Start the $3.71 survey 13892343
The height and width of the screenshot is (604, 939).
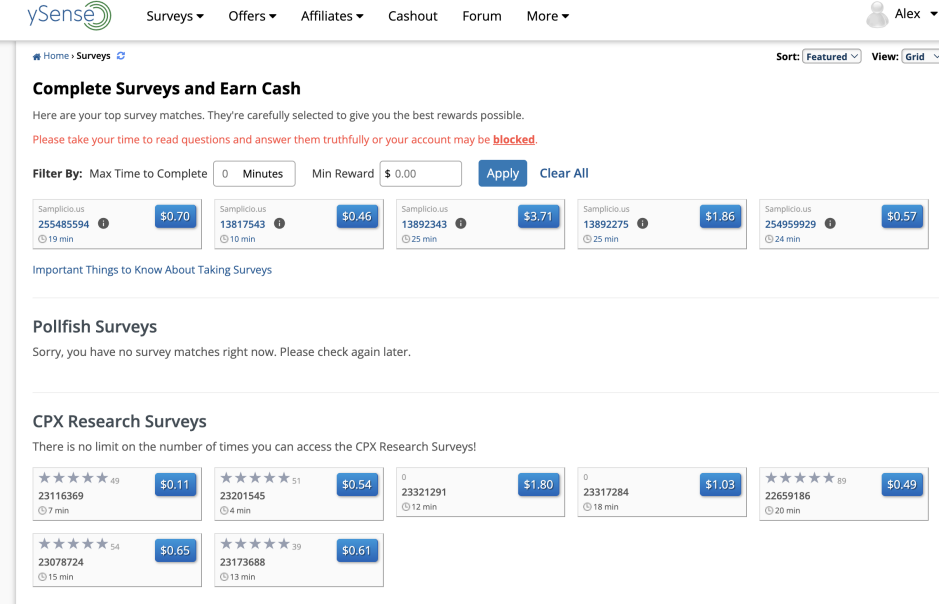(538, 216)
